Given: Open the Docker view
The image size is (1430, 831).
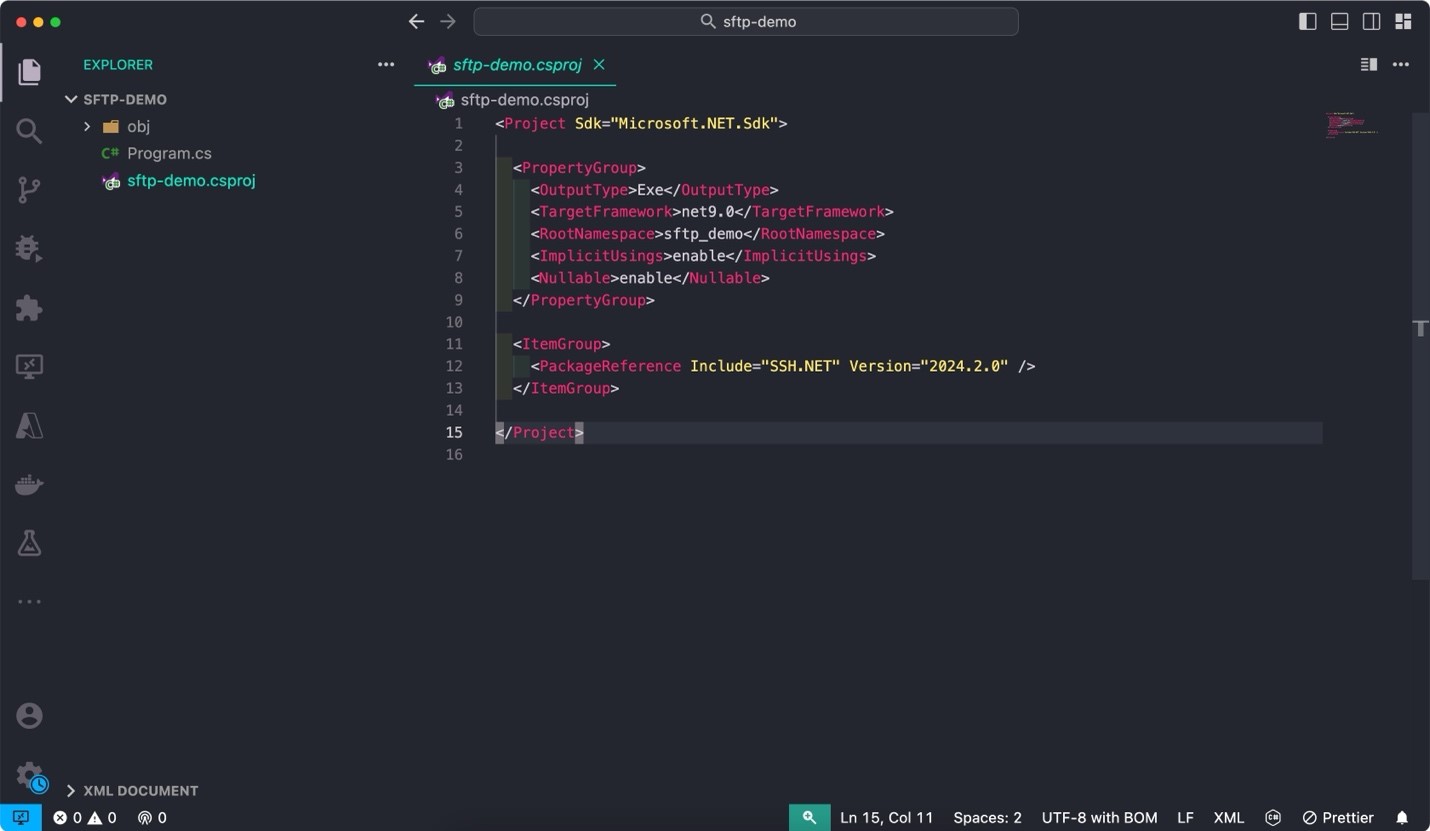Looking at the screenshot, I should [29, 485].
